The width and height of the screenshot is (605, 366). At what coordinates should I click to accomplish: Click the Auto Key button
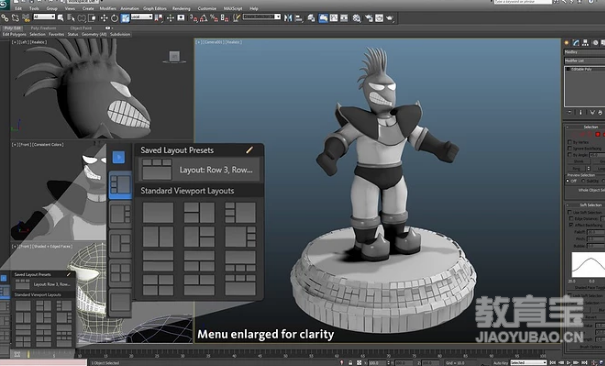(500, 363)
